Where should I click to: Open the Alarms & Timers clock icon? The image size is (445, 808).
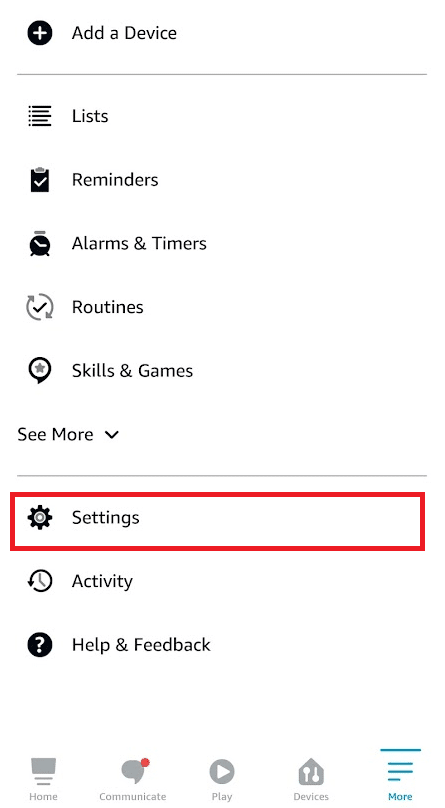pyautogui.click(x=40, y=243)
